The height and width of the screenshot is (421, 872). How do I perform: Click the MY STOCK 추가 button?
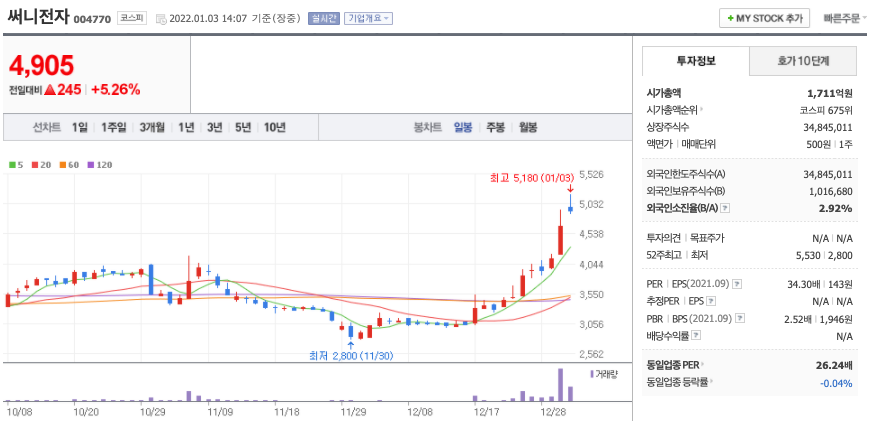[764, 18]
